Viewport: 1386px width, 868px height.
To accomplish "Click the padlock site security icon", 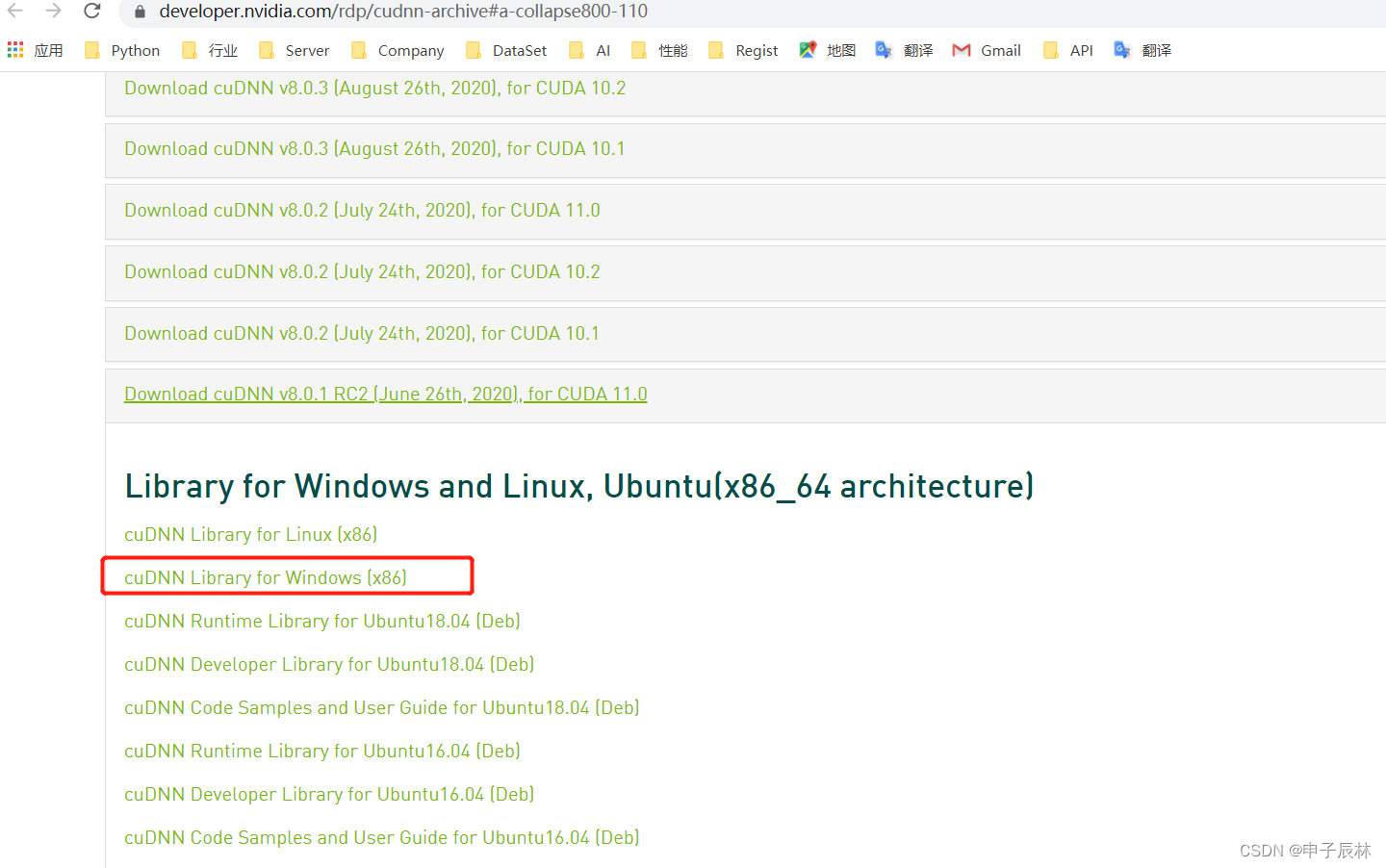I will pos(140,12).
